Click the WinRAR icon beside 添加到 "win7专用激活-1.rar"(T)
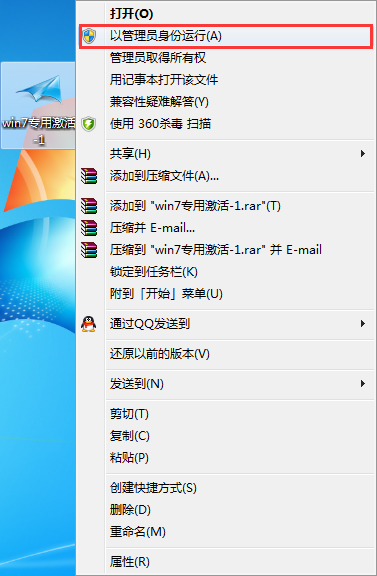377x576 pixels. click(89, 206)
